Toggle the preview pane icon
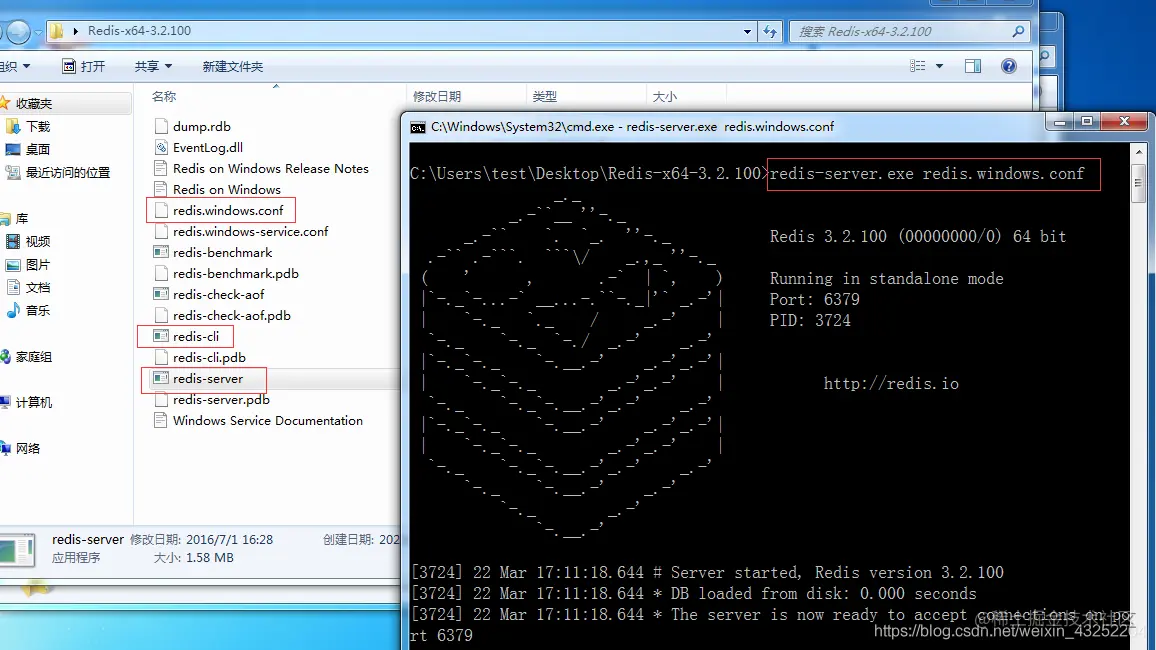 [972, 66]
